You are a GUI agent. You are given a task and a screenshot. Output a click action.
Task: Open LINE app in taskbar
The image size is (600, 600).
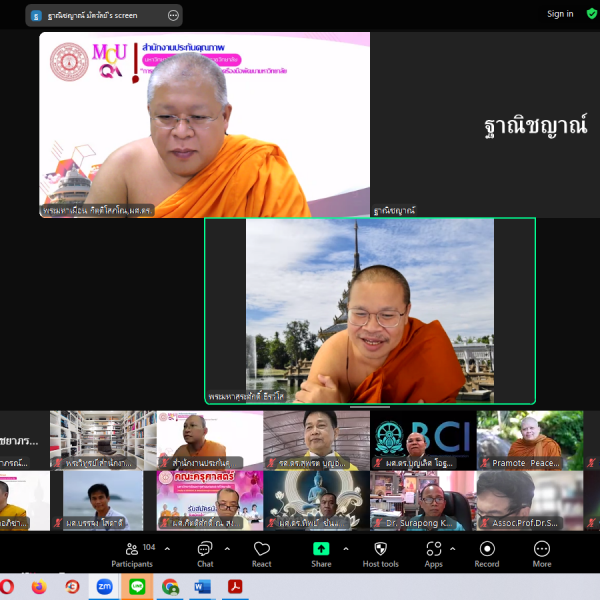137,587
